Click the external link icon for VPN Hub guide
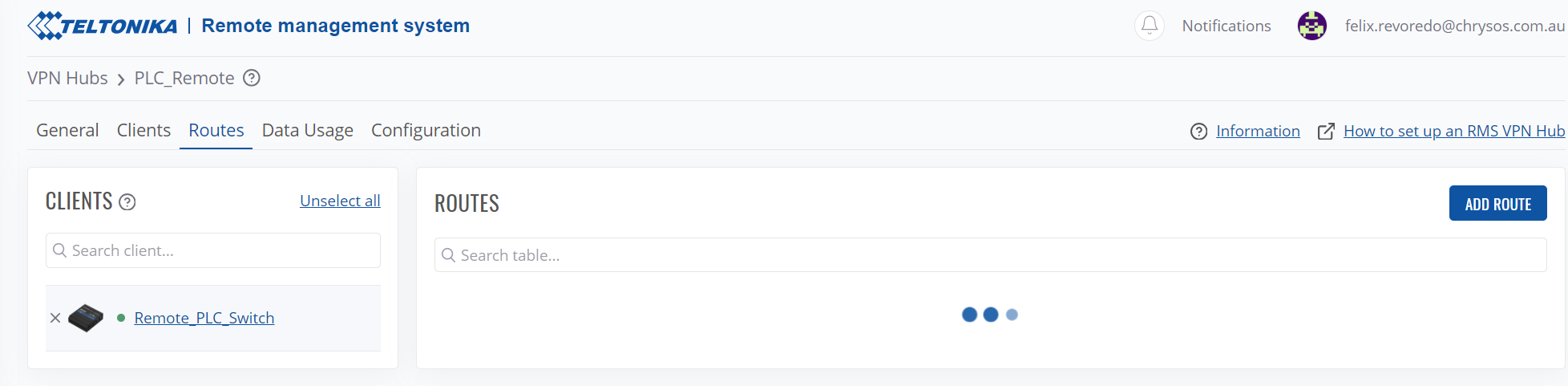This screenshot has width=1568, height=386. (1326, 132)
